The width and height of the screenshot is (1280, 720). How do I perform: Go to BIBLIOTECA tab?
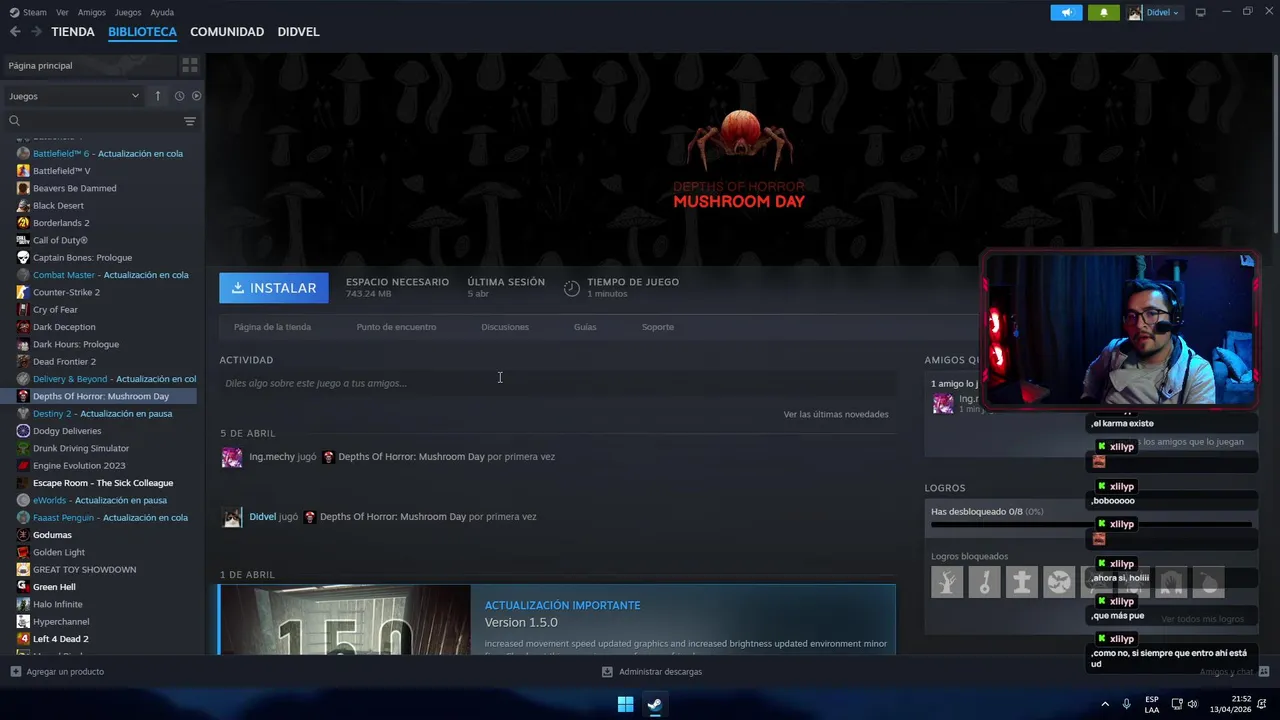(142, 32)
